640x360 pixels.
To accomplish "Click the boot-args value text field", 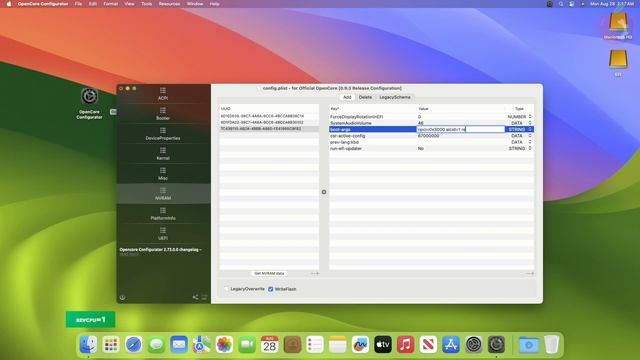I will 460,129.
